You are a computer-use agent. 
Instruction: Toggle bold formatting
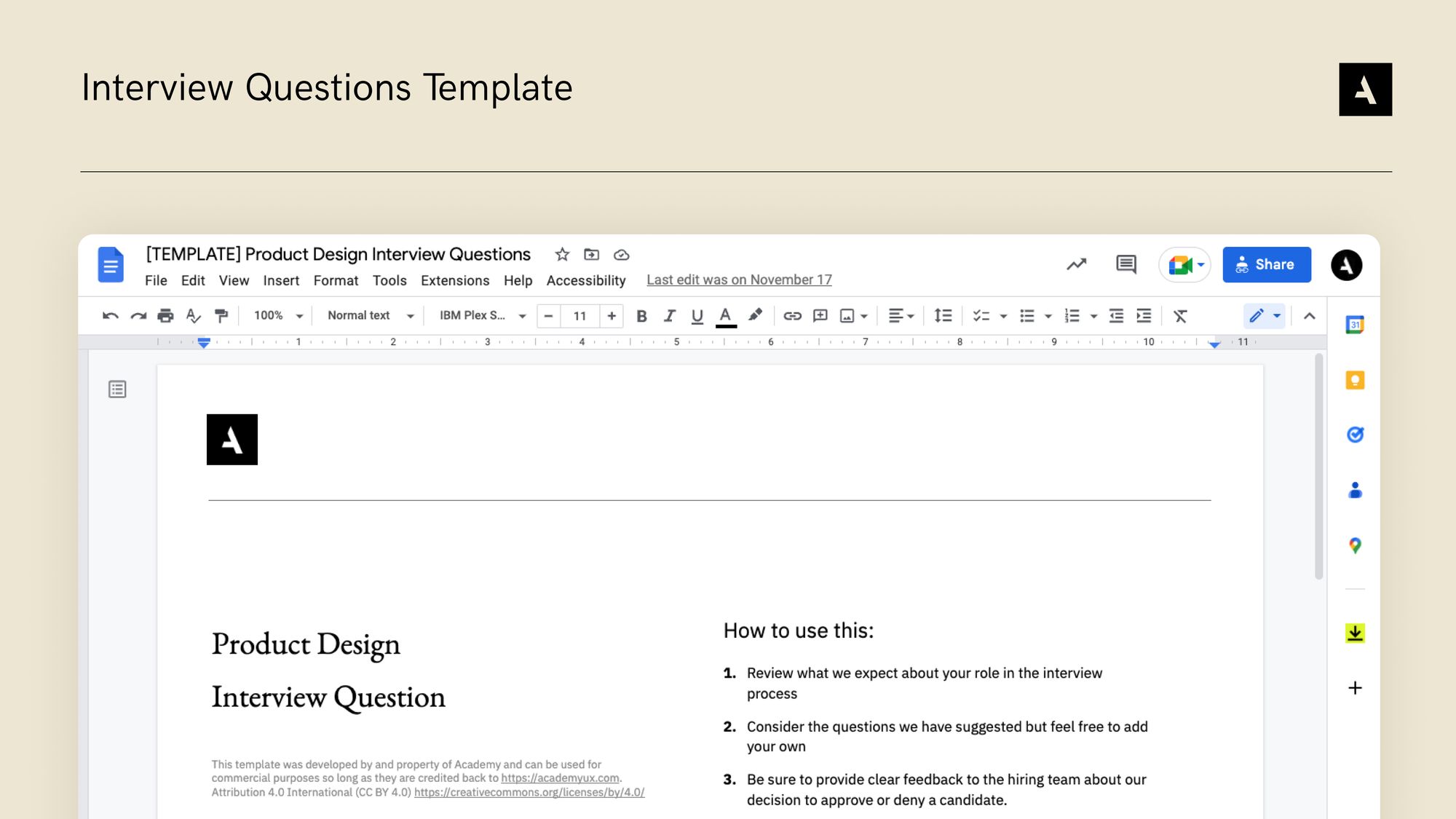click(x=641, y=315)
